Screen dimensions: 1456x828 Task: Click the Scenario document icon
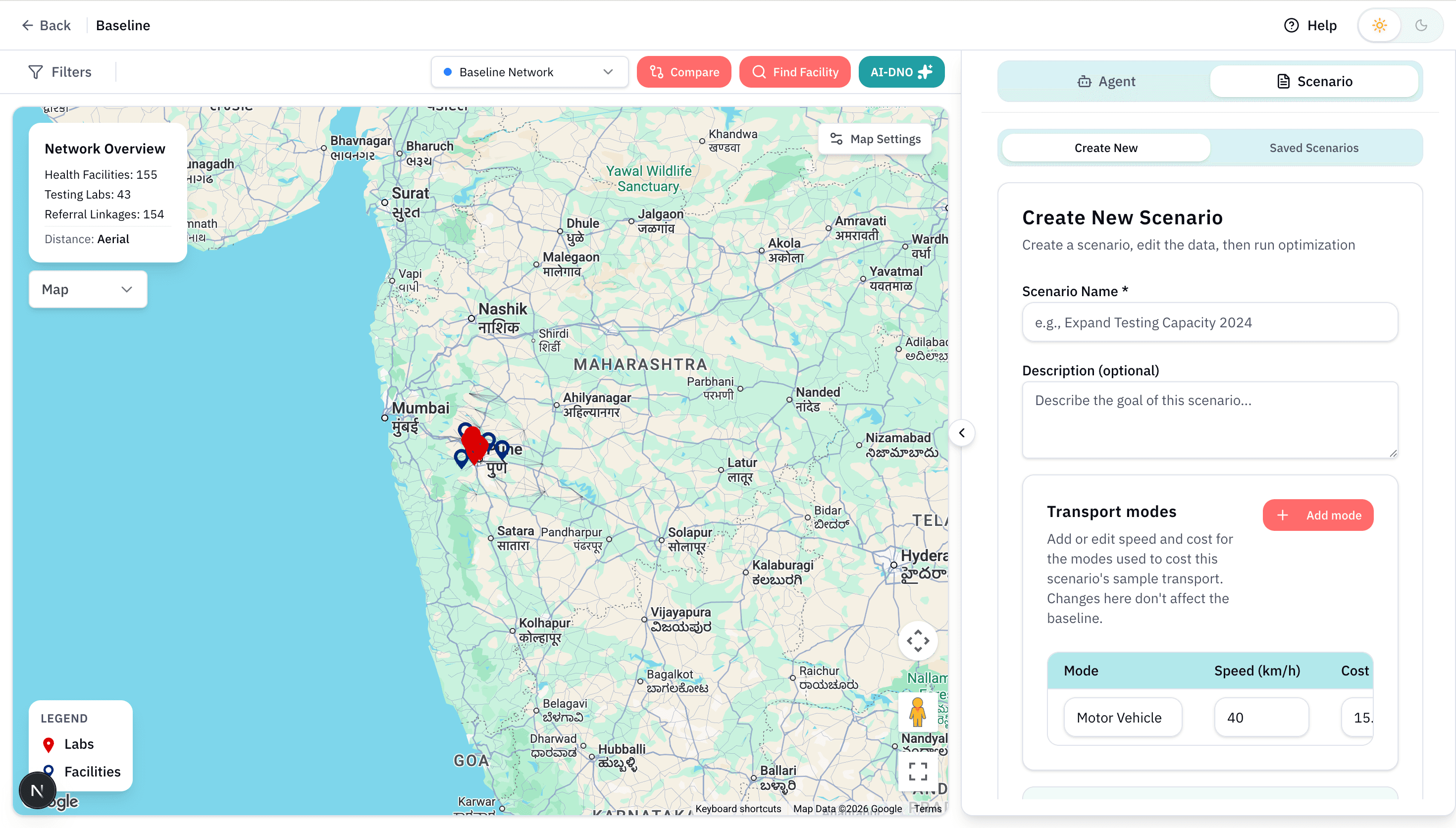tap(1283, 81)
